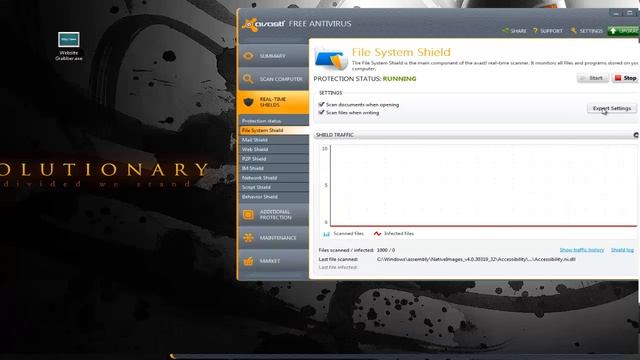Click the Support question mark icon
This screenshot has width=640, height=360.
(535, 31)
